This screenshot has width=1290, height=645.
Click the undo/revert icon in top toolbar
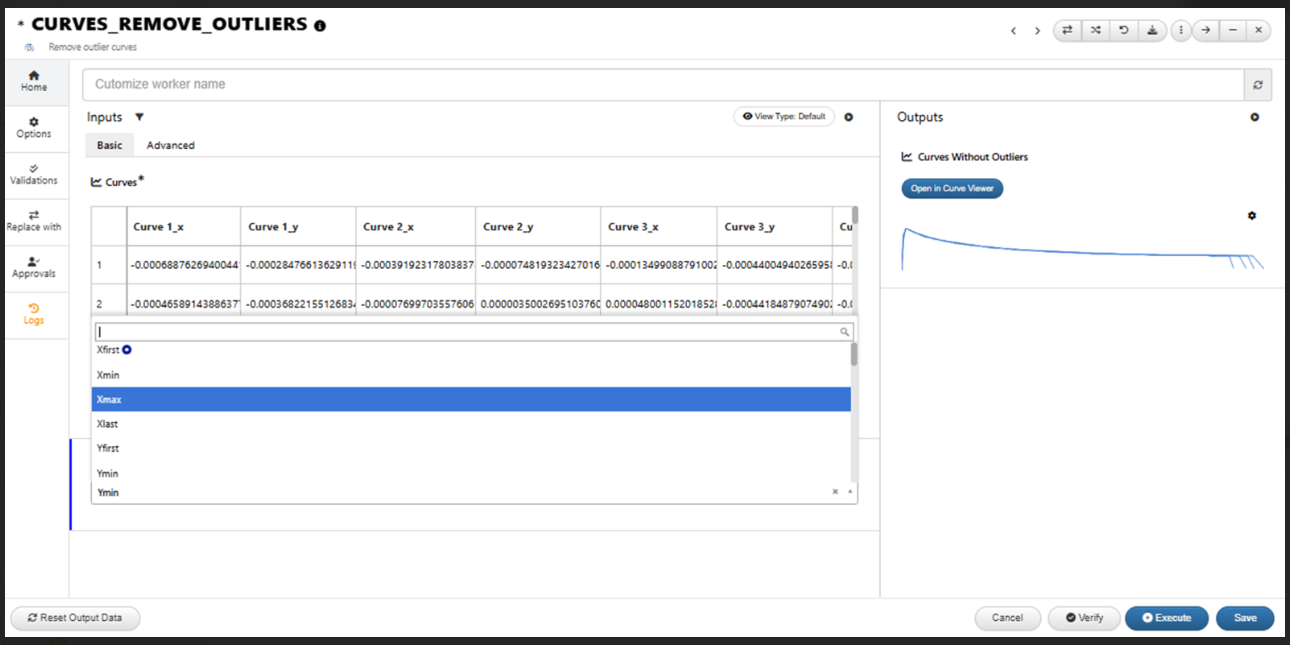(1124, 30)
